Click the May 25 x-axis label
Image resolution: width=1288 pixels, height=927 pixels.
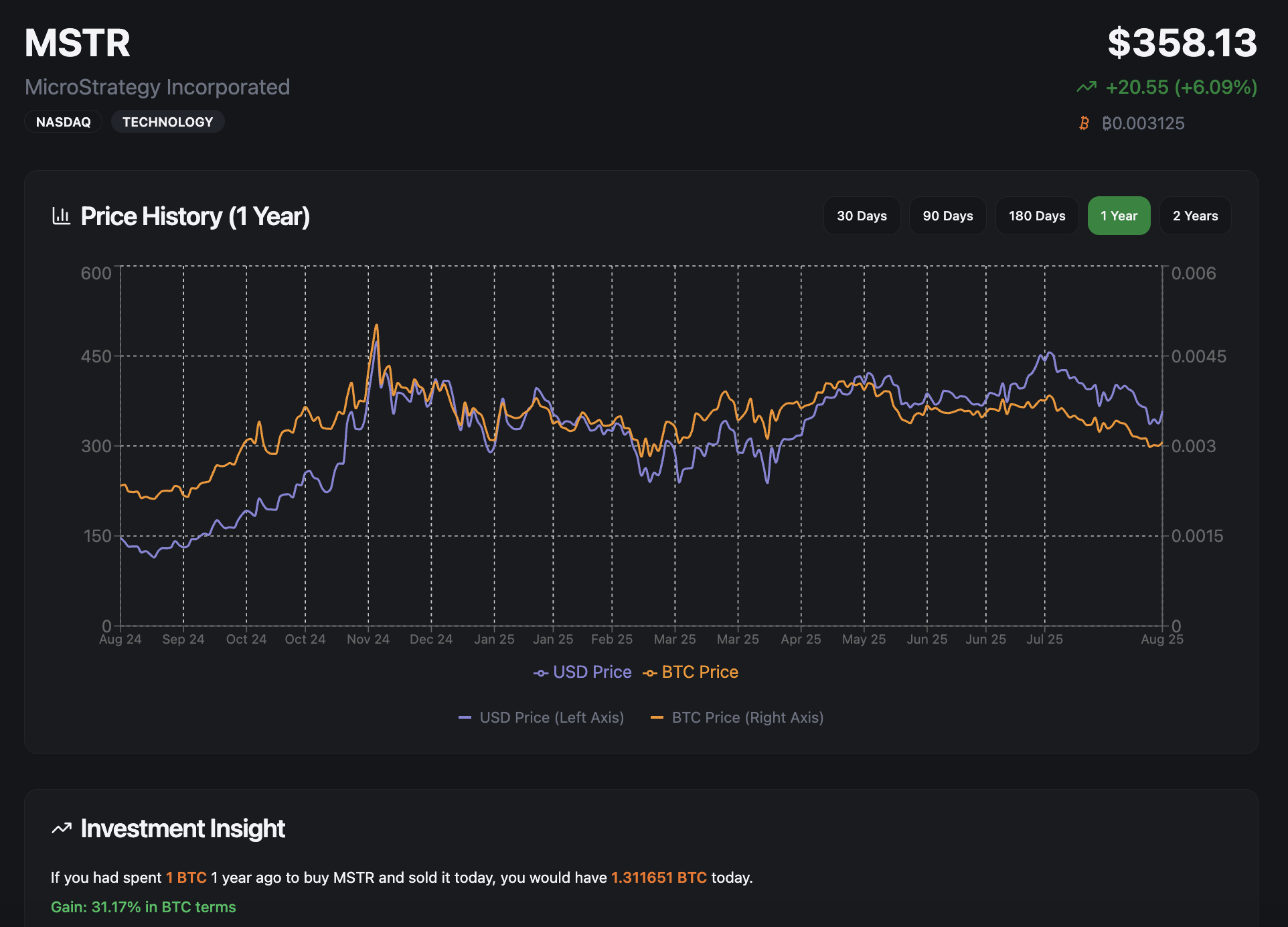(864, 639)
